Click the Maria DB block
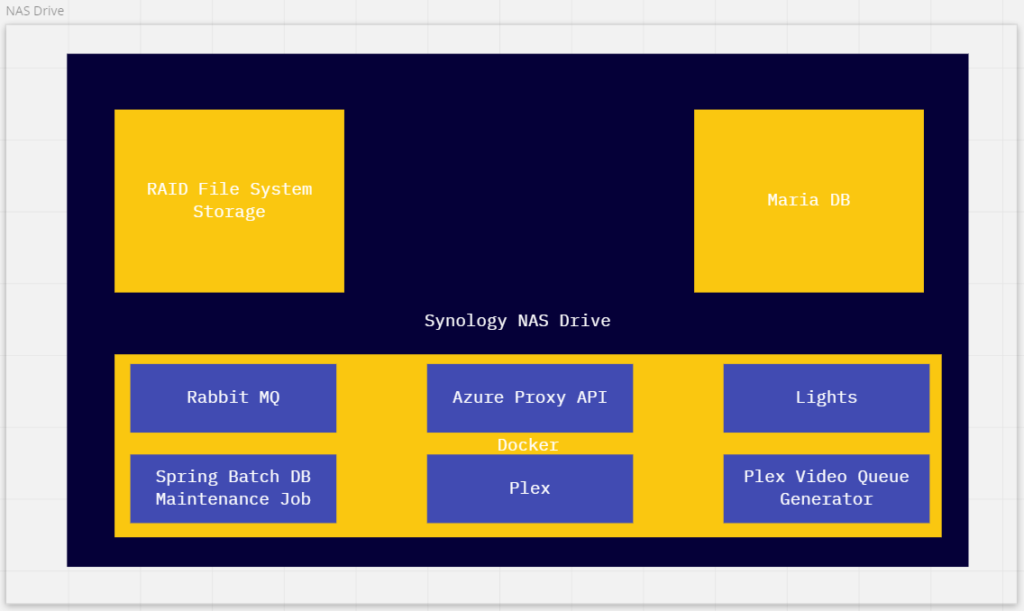 pos(808,200)
